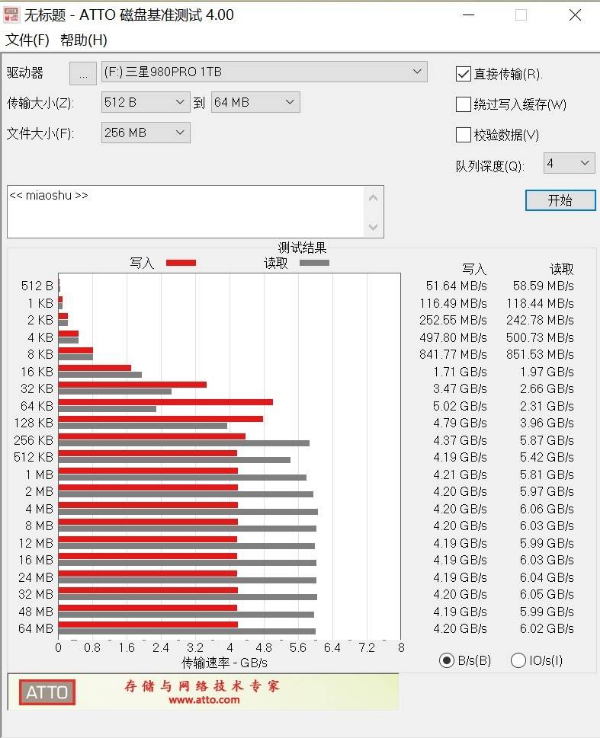Viewport: 600px width, 738px height.
Task: Click the 48 MB row label
Action: click(36, 612)
